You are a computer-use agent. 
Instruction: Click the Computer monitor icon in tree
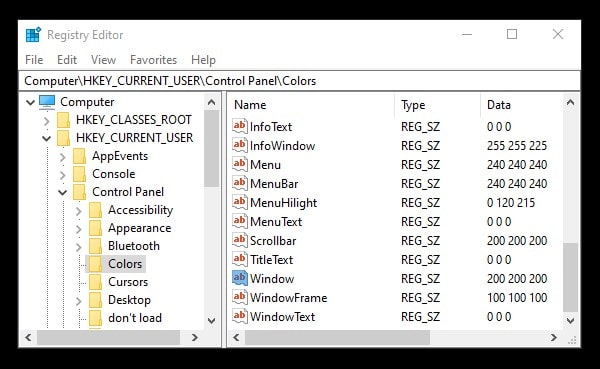pos(47,102)
